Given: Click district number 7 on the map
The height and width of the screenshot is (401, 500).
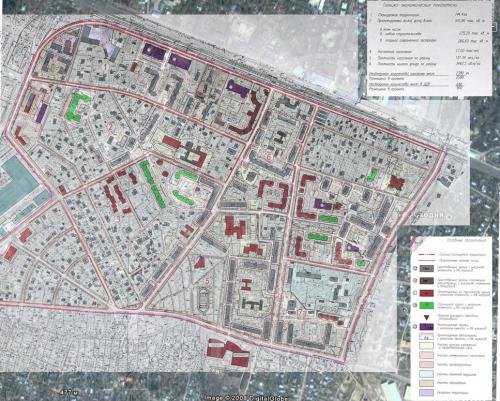Looking at the screenshot, I should pyautogui.click(x=301, y=314).
